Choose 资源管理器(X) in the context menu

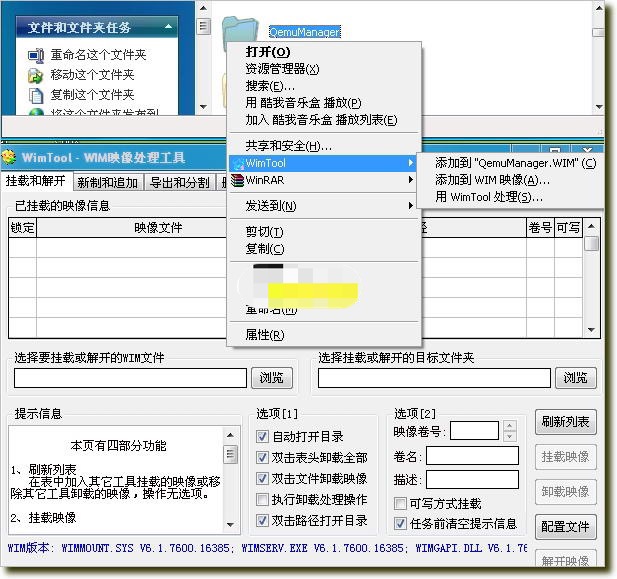(x=324, y=69)
